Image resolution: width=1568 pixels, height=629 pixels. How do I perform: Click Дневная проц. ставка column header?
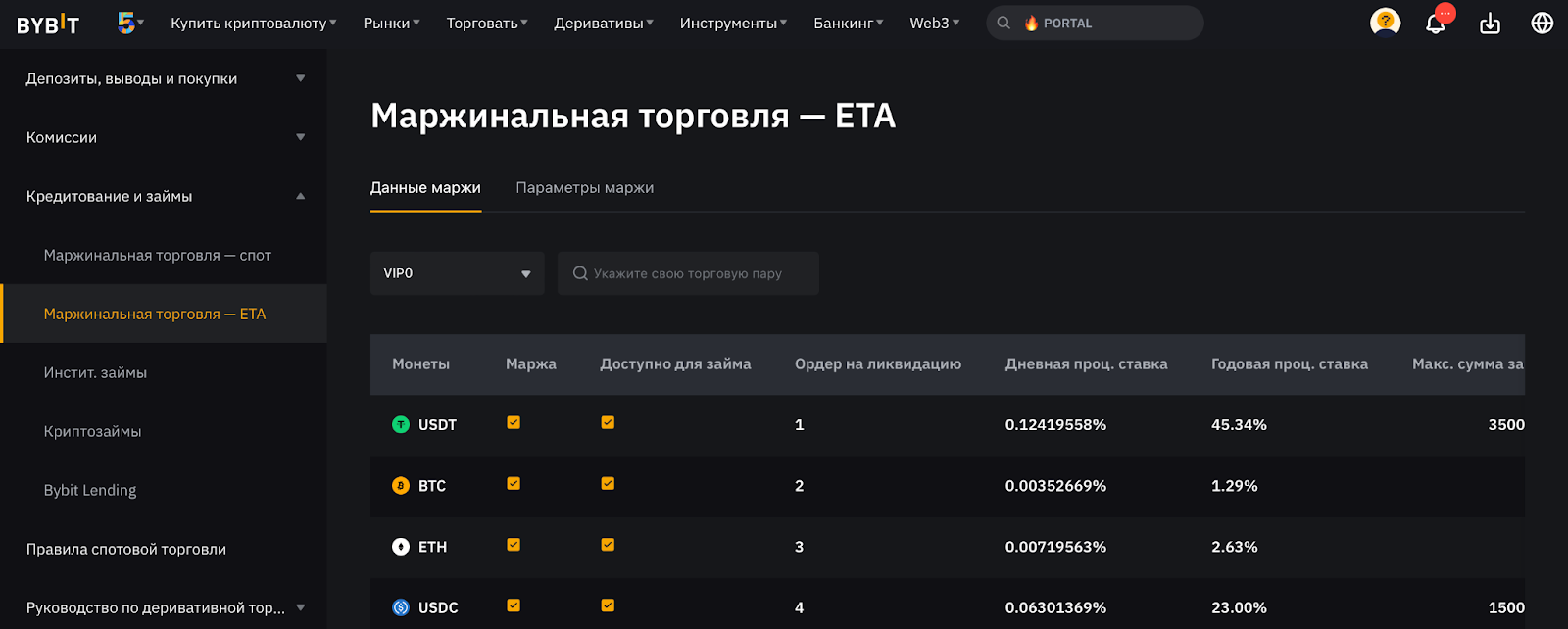point(1087,363)
